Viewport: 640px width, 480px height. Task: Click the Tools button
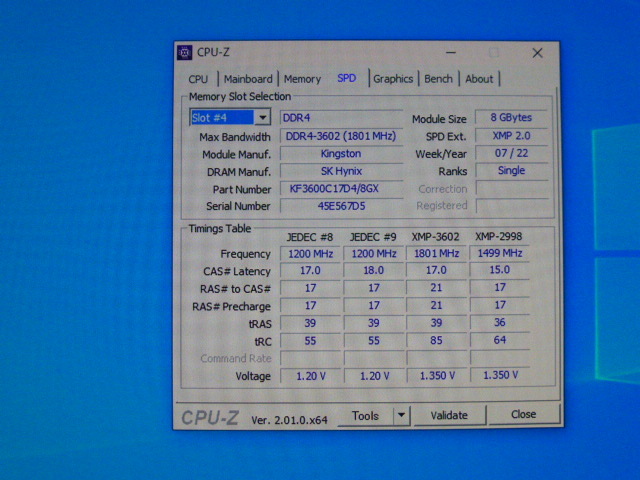(x=365, y=416)
